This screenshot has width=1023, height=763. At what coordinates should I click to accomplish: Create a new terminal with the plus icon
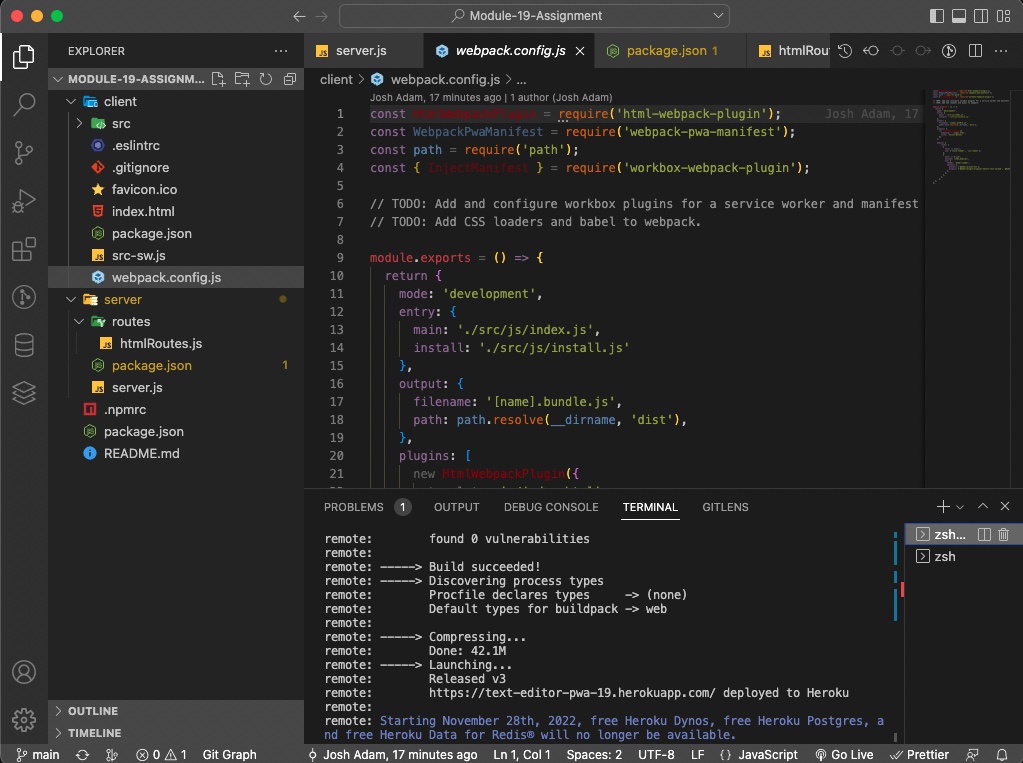pos(941,506)
